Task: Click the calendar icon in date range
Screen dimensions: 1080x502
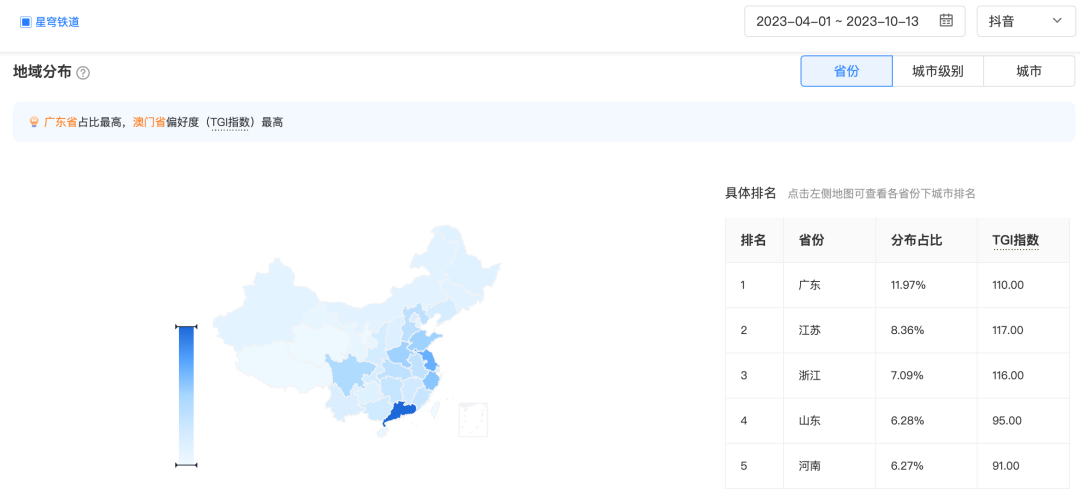Action: tap(946, 21)
